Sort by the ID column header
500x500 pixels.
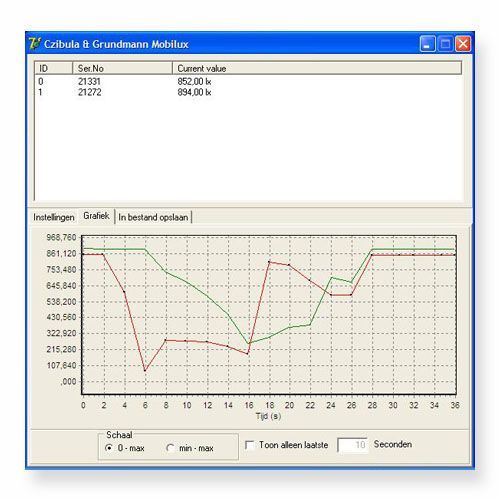(54, 68)
